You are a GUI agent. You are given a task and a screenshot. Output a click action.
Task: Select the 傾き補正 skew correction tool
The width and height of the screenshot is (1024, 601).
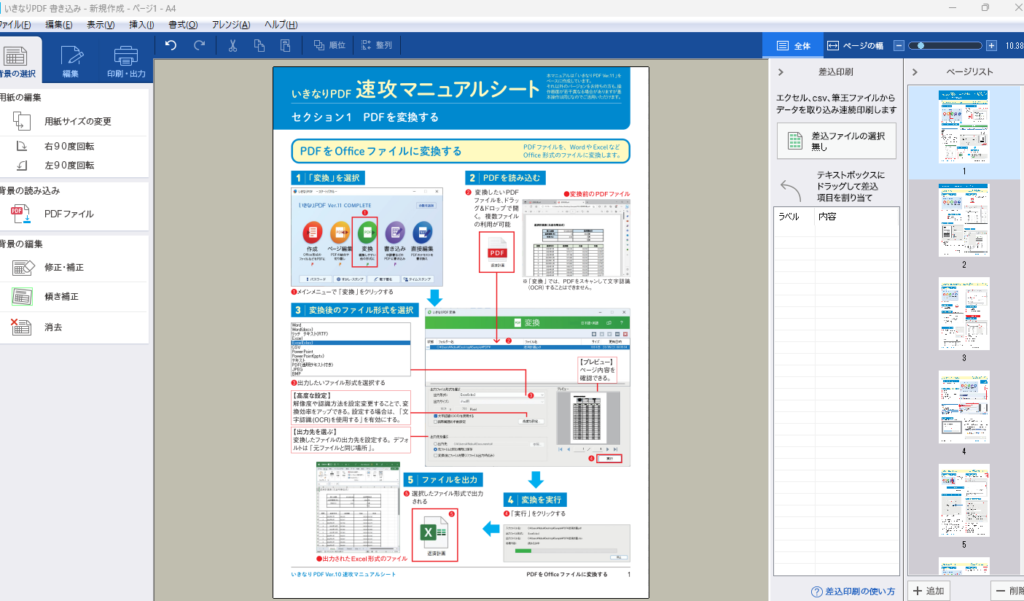pos(60,297)
